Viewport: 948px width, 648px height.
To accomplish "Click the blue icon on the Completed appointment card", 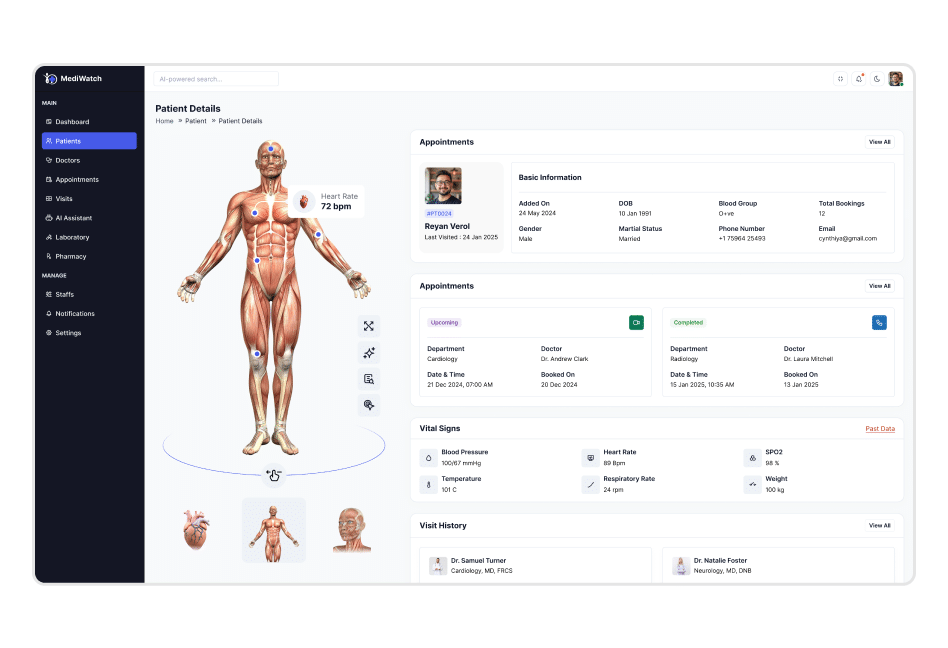I will tap(878, 322).
